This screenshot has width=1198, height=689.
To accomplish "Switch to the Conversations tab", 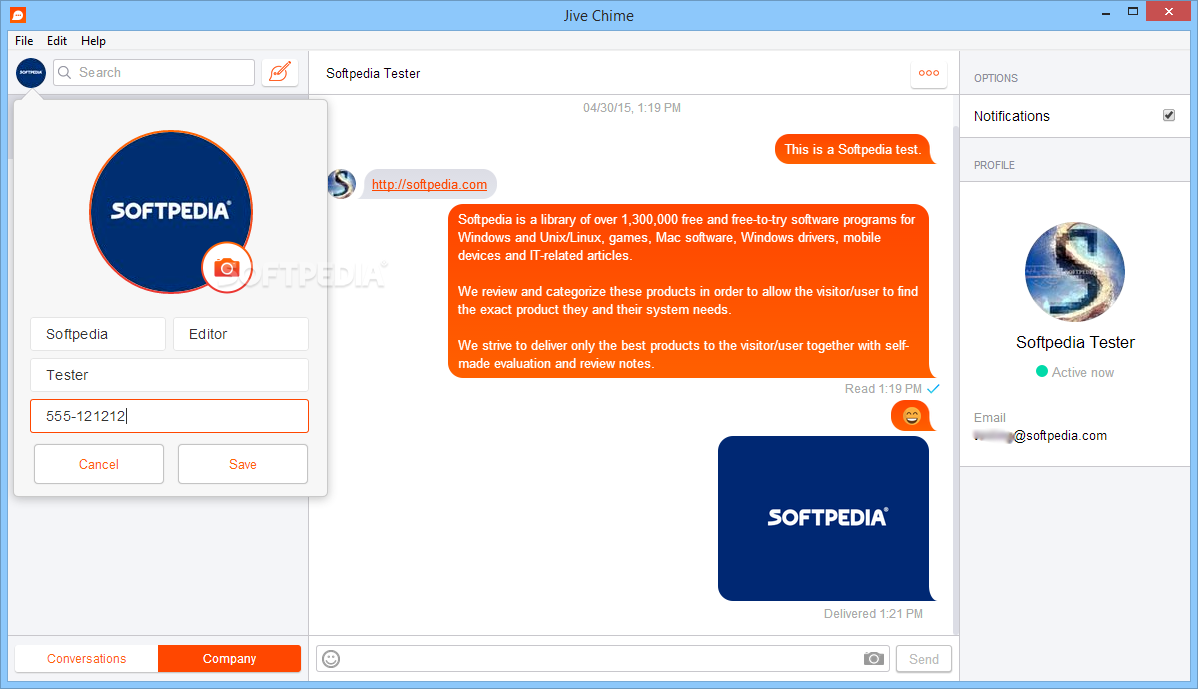I will pos(86,658).
